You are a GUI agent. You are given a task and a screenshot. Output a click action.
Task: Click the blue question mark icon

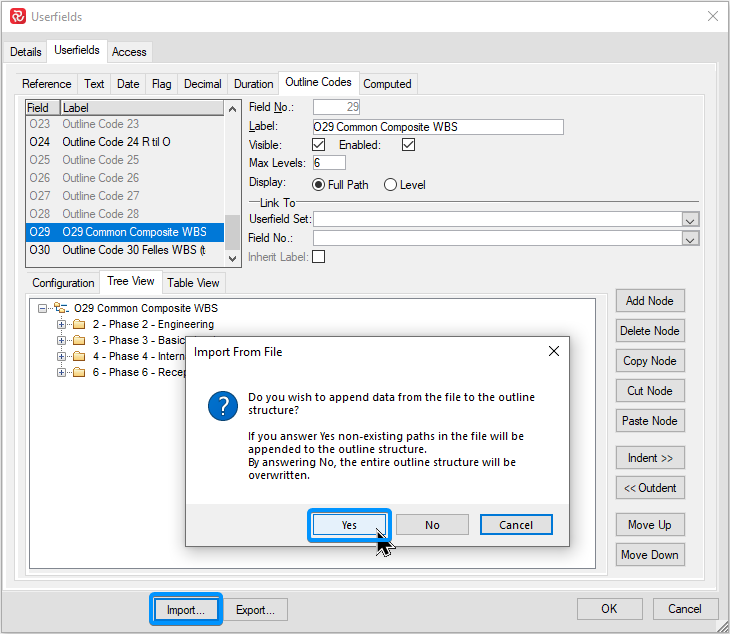click(221, 407)
